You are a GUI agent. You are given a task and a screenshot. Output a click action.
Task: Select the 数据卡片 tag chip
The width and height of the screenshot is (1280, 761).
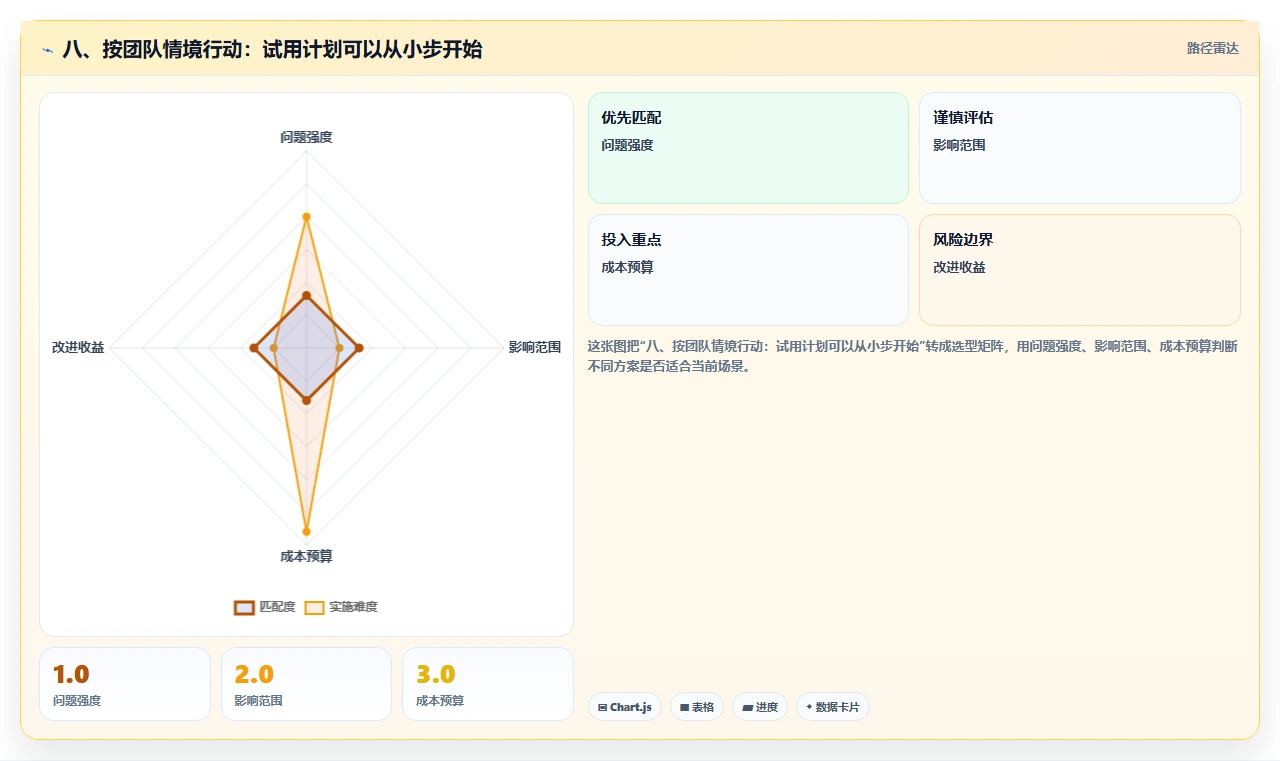pyautogui.click(x=833, y=707)
